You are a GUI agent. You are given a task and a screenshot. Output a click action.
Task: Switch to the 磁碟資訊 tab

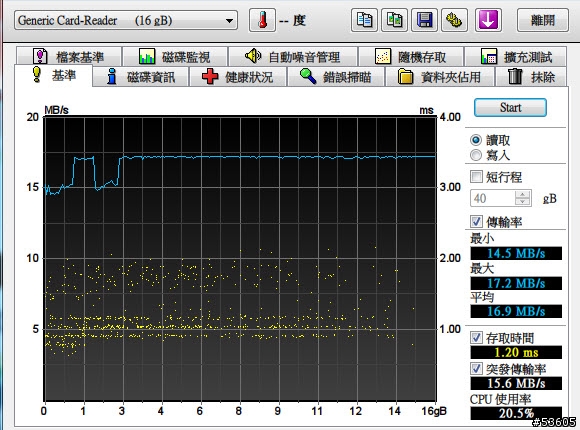141,77
